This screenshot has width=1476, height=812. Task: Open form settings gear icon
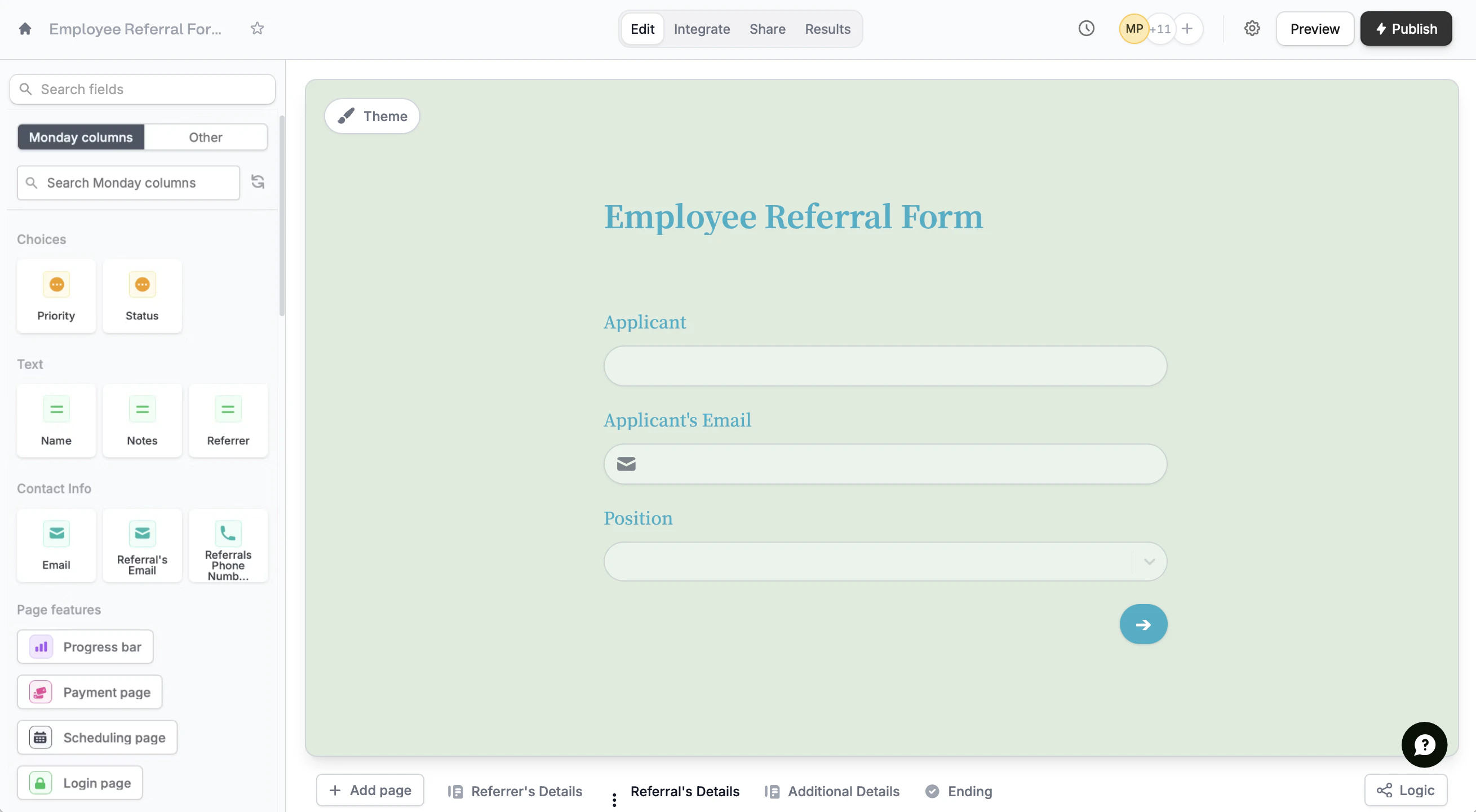tap(1251, 29)
